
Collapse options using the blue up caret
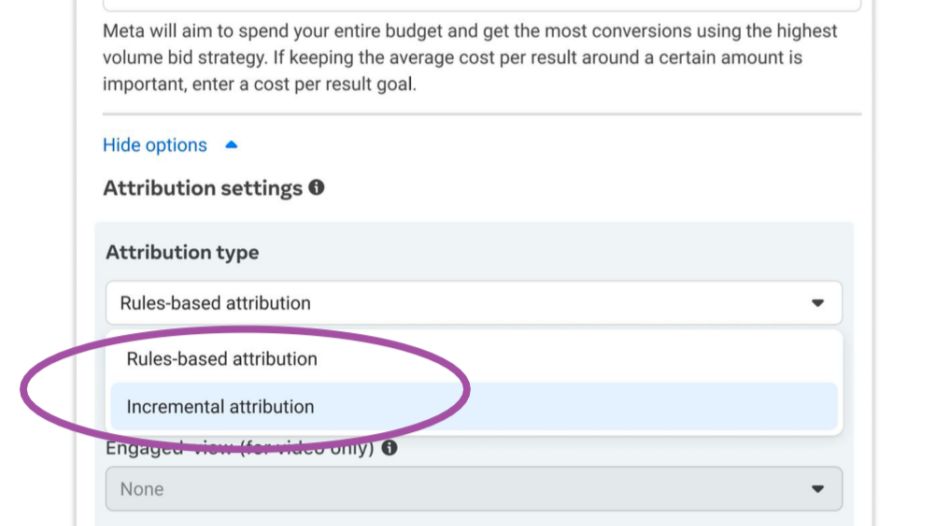[x=231, y=145]
